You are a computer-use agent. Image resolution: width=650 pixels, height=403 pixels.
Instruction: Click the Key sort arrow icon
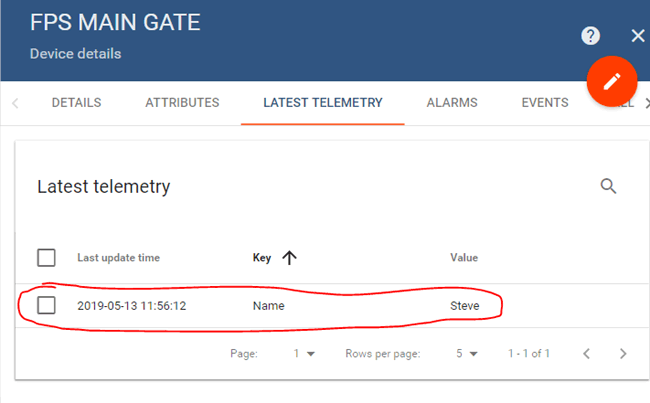[x=290, y=258]
